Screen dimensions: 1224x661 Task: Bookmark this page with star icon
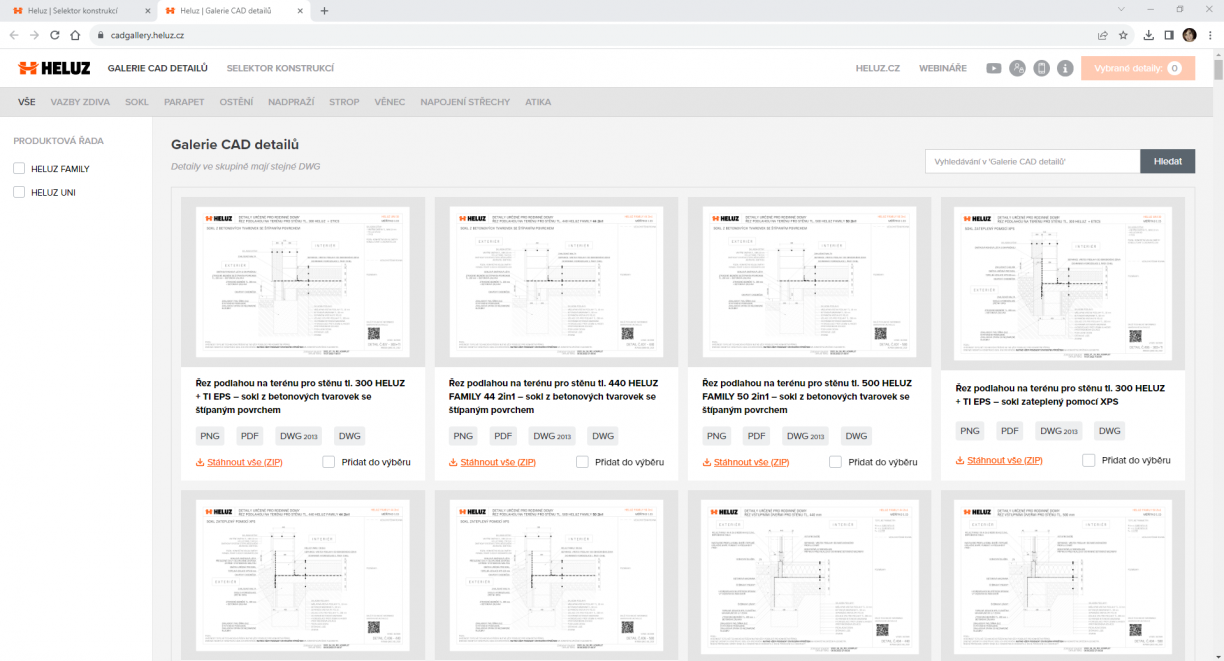click(1123, 35)
